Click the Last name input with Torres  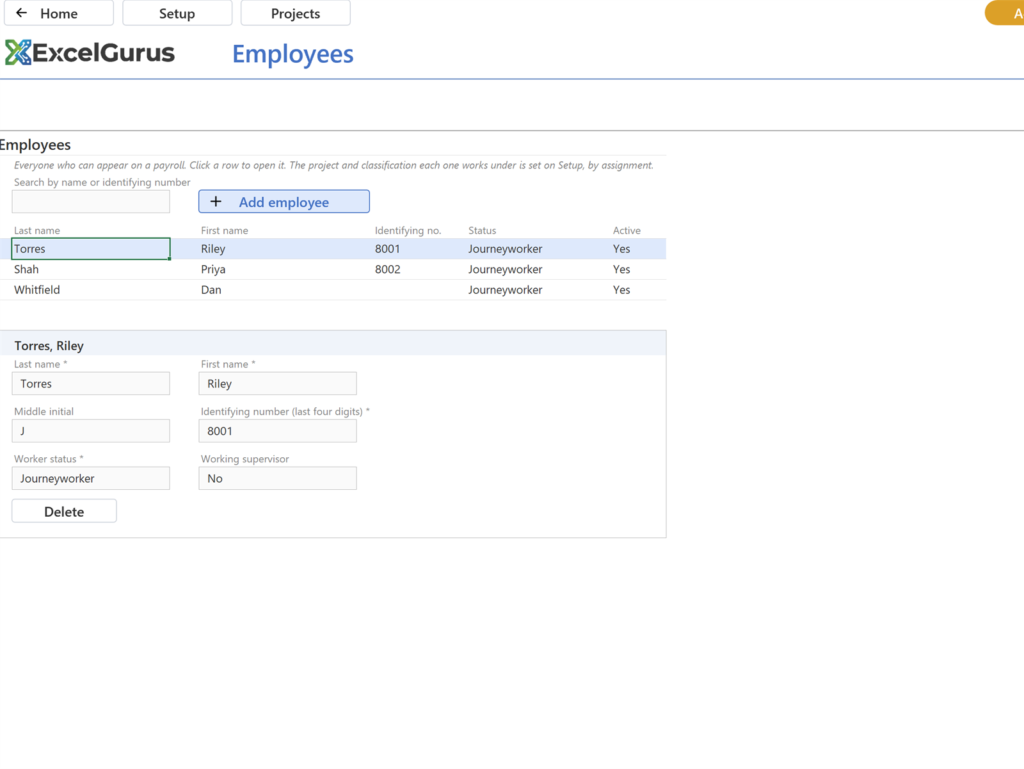pos(91,383)
